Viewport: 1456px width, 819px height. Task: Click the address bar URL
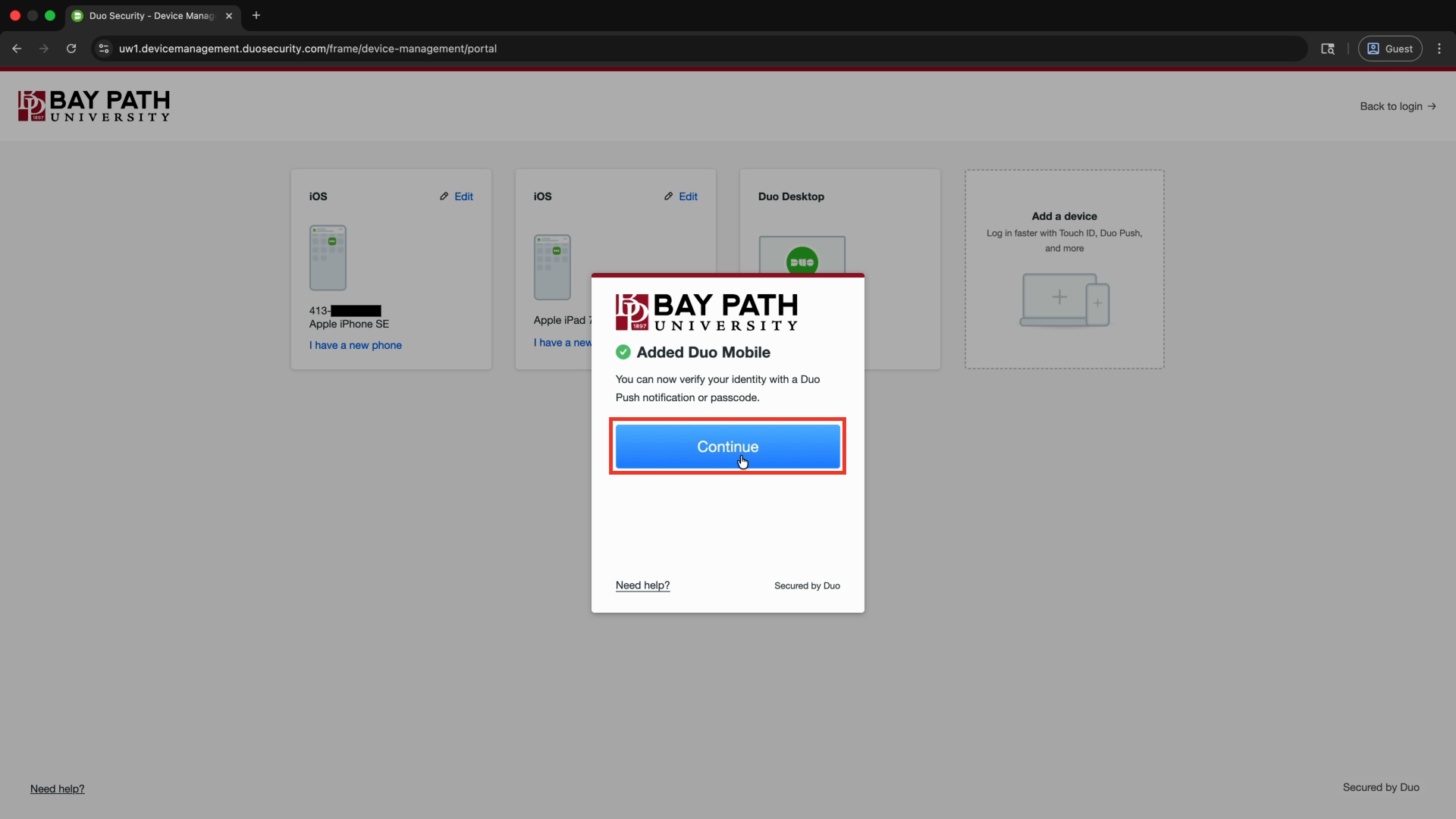pos(308,49)
